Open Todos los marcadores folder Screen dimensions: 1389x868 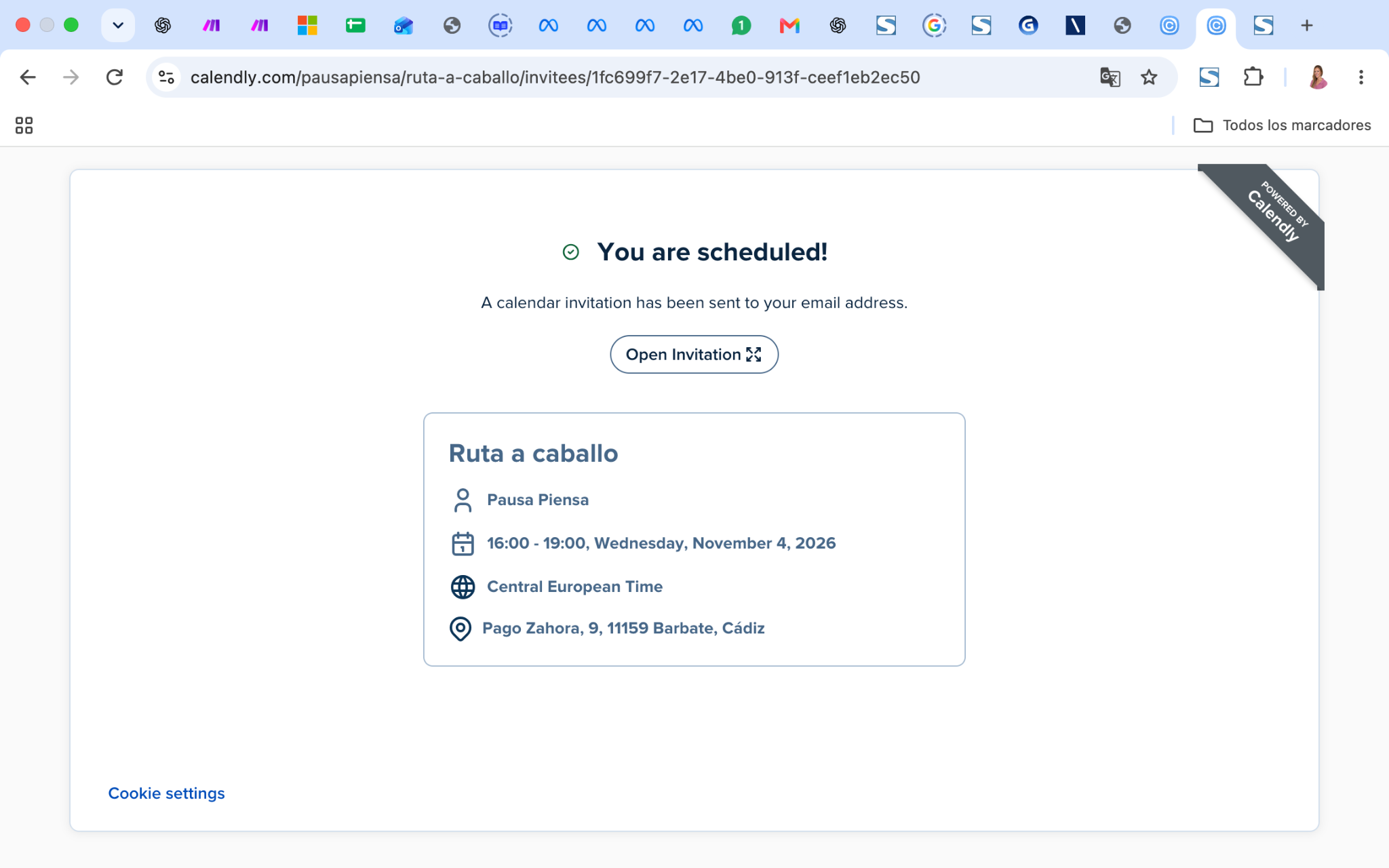tap(1283, 125)
